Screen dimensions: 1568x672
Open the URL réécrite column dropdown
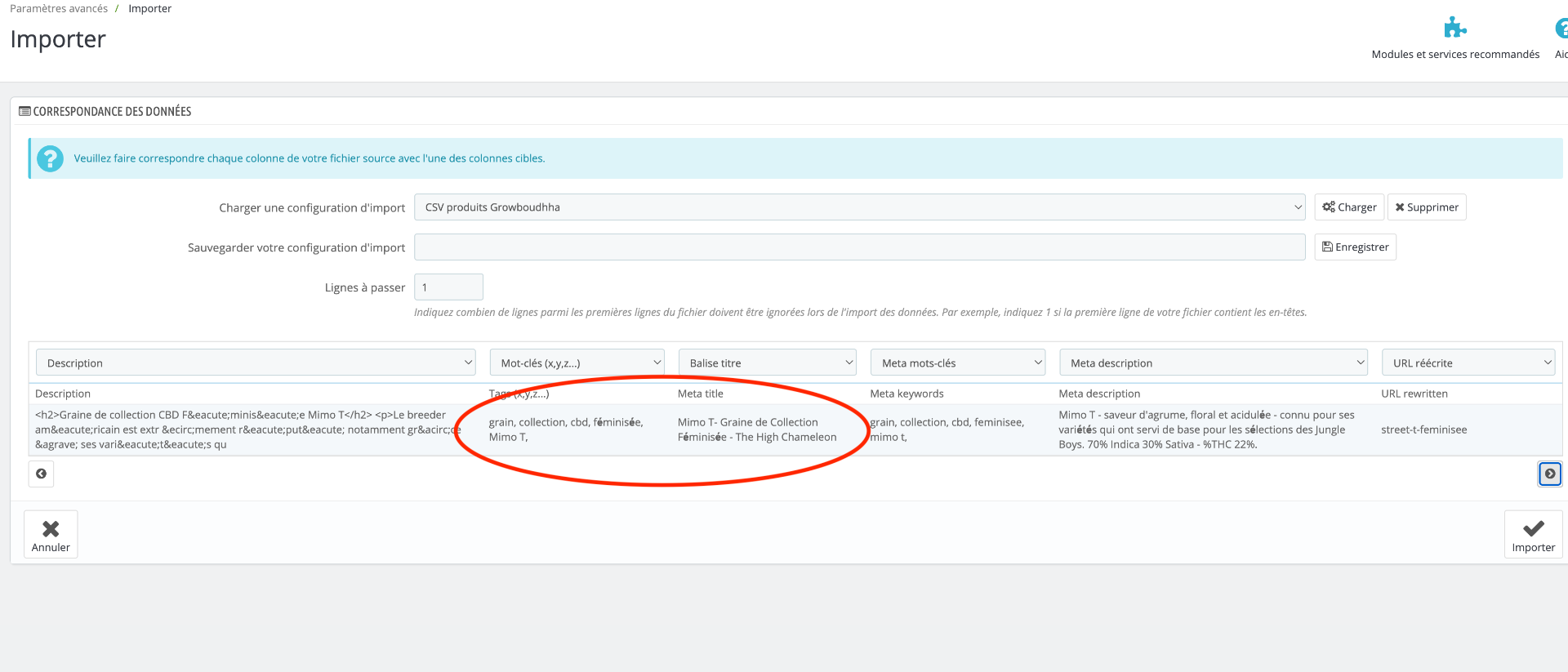1468,363
